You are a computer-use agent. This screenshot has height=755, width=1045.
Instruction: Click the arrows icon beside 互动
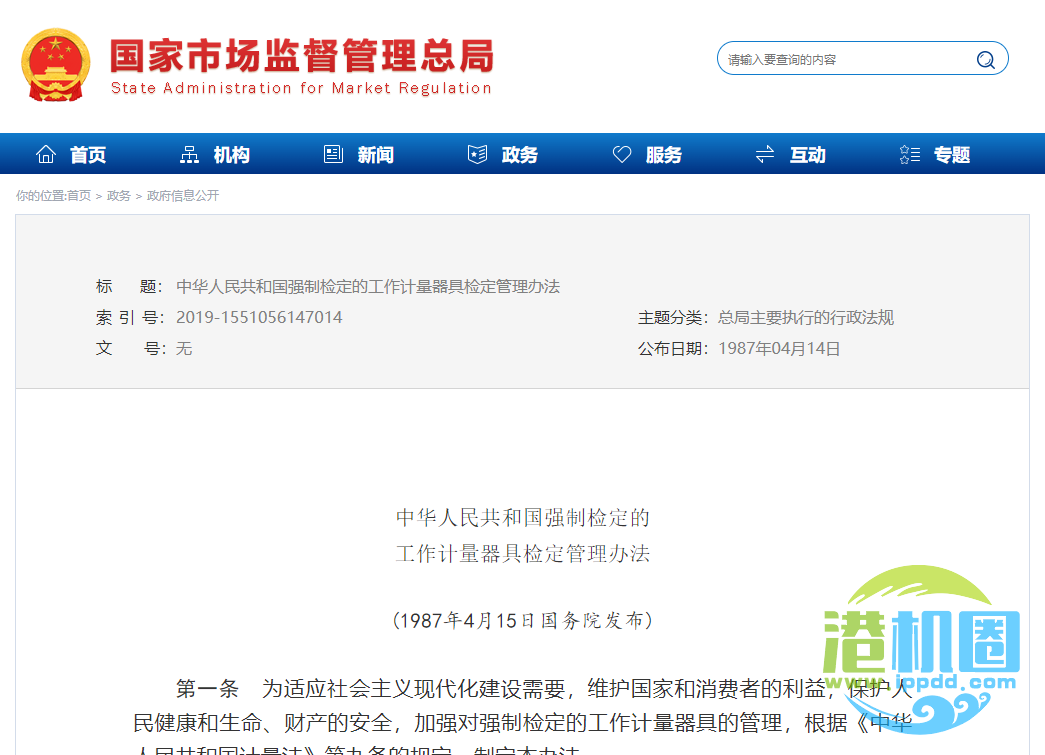click(765, 154)
